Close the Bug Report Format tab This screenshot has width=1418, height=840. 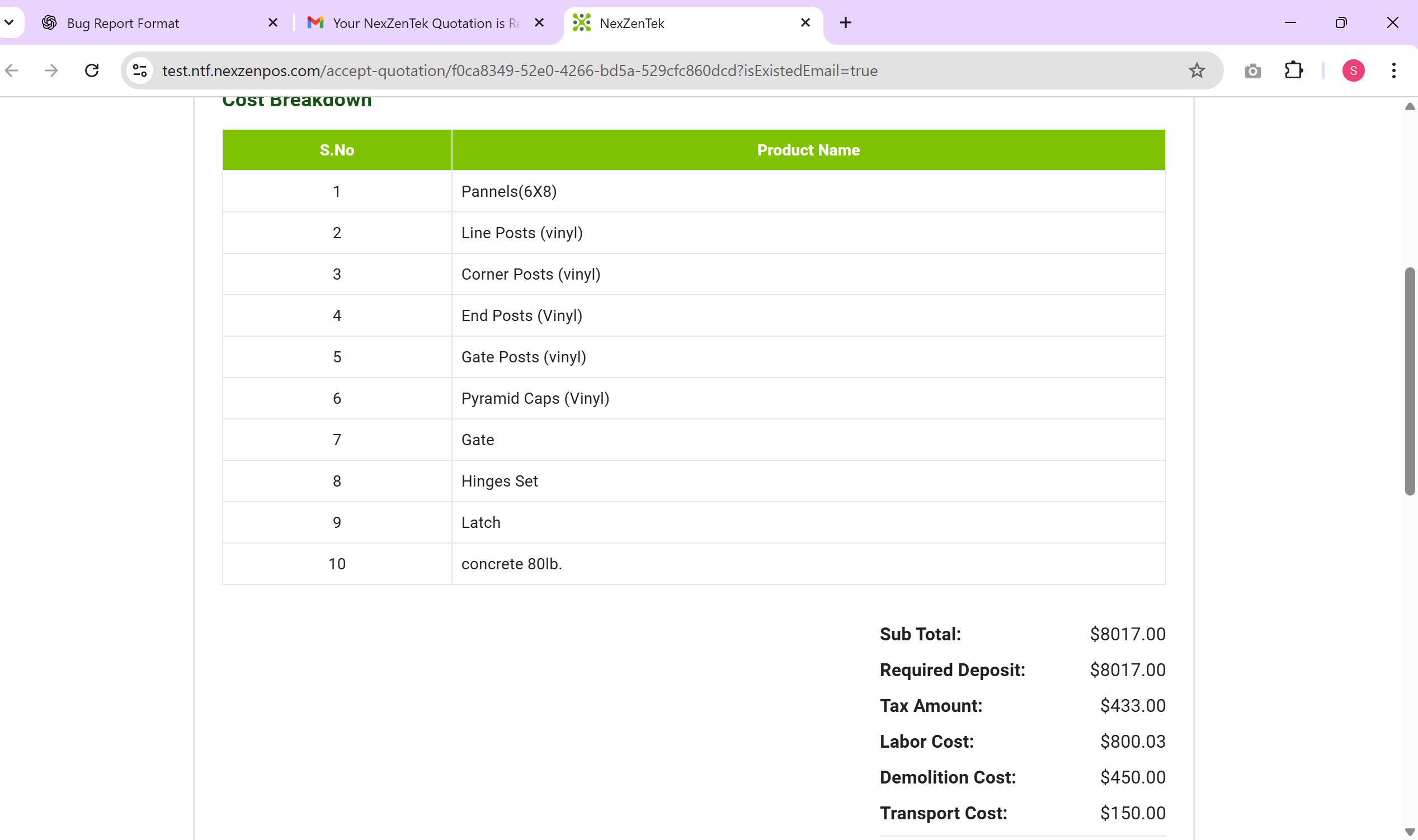(x=273, y=22)
